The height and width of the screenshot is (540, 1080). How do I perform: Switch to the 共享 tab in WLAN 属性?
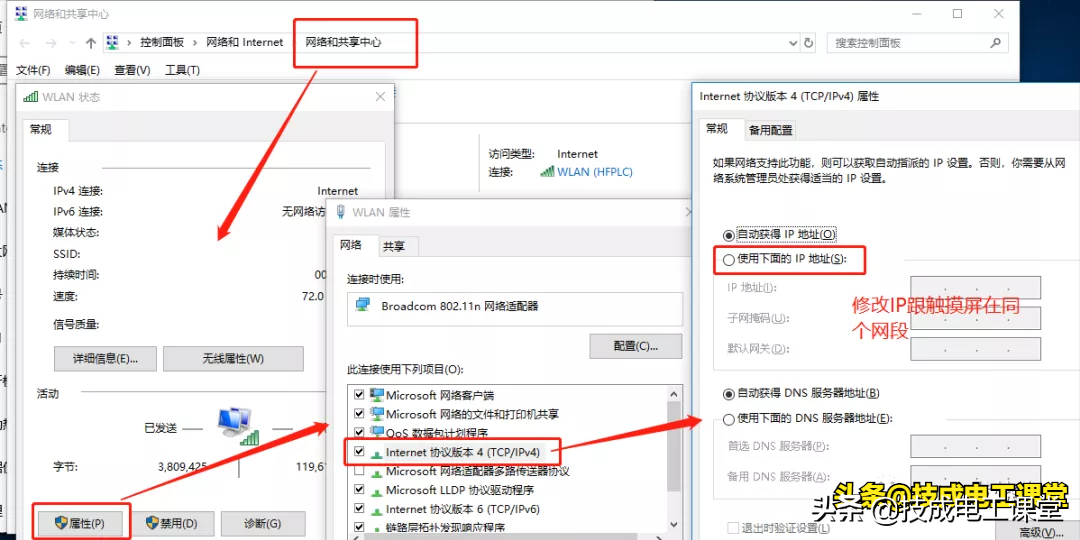pyautogui.click(x=393, y=245)
